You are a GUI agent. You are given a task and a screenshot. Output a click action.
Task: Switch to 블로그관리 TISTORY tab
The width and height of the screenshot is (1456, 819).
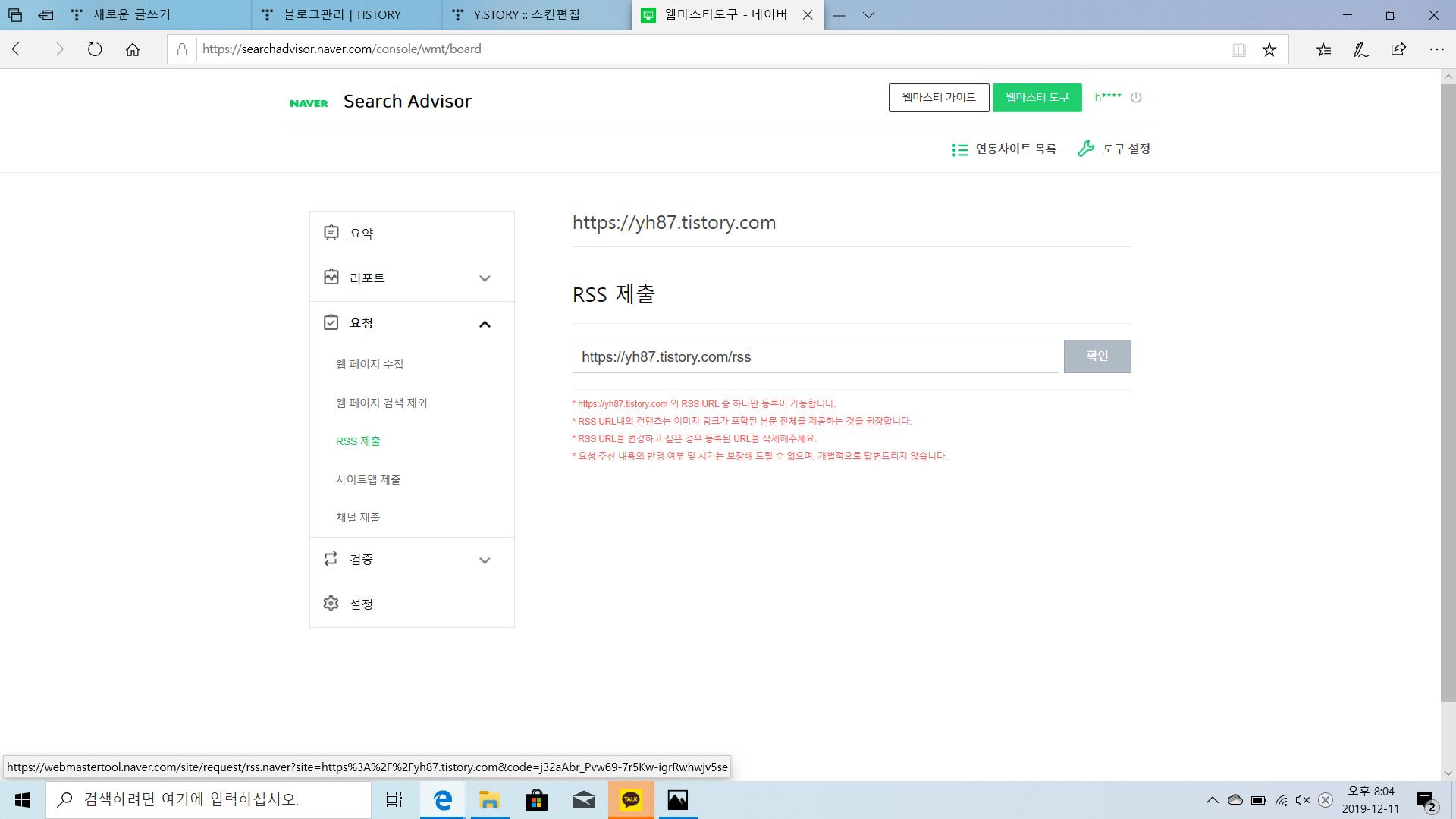[x=347, y=15]
